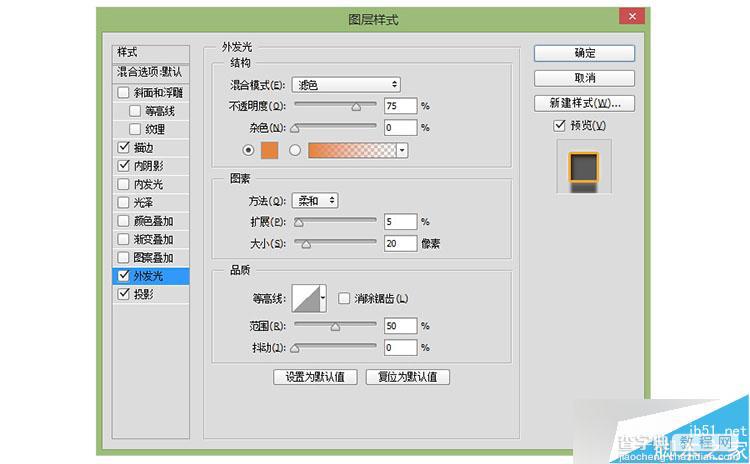Enable the 斜面和浮雕 checkbox
This screenshot has height=464, width=750.
click(x=123, y=92)
